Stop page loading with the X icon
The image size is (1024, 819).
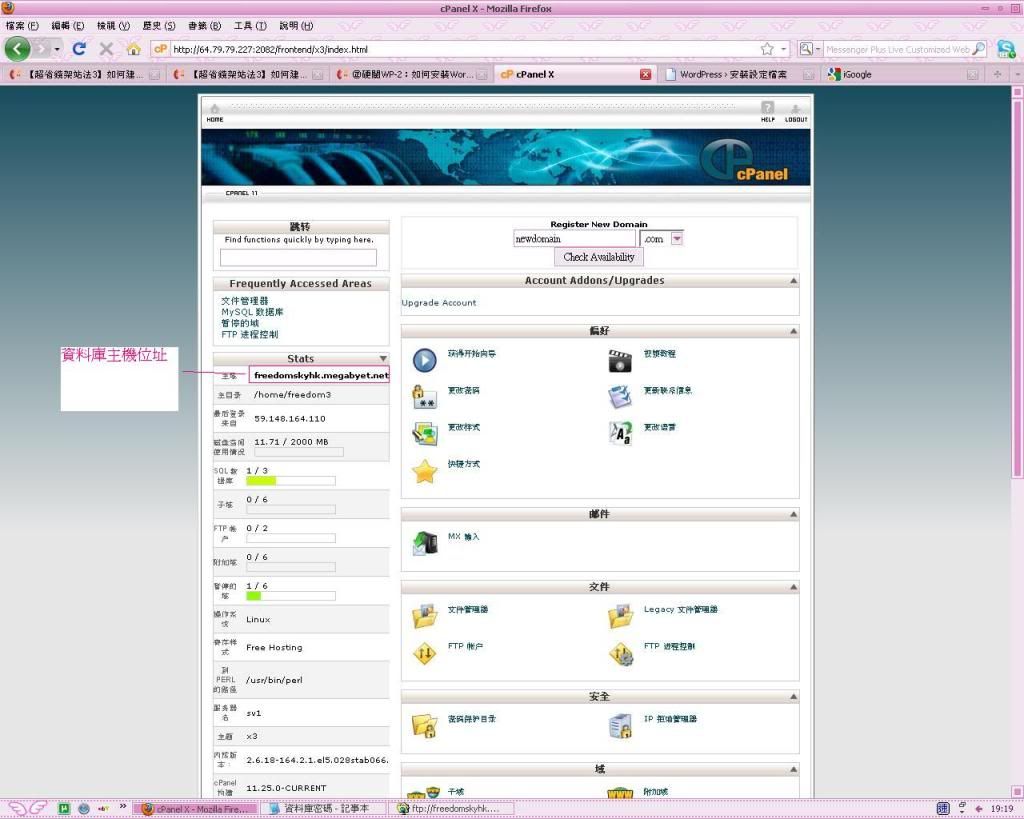106,49
